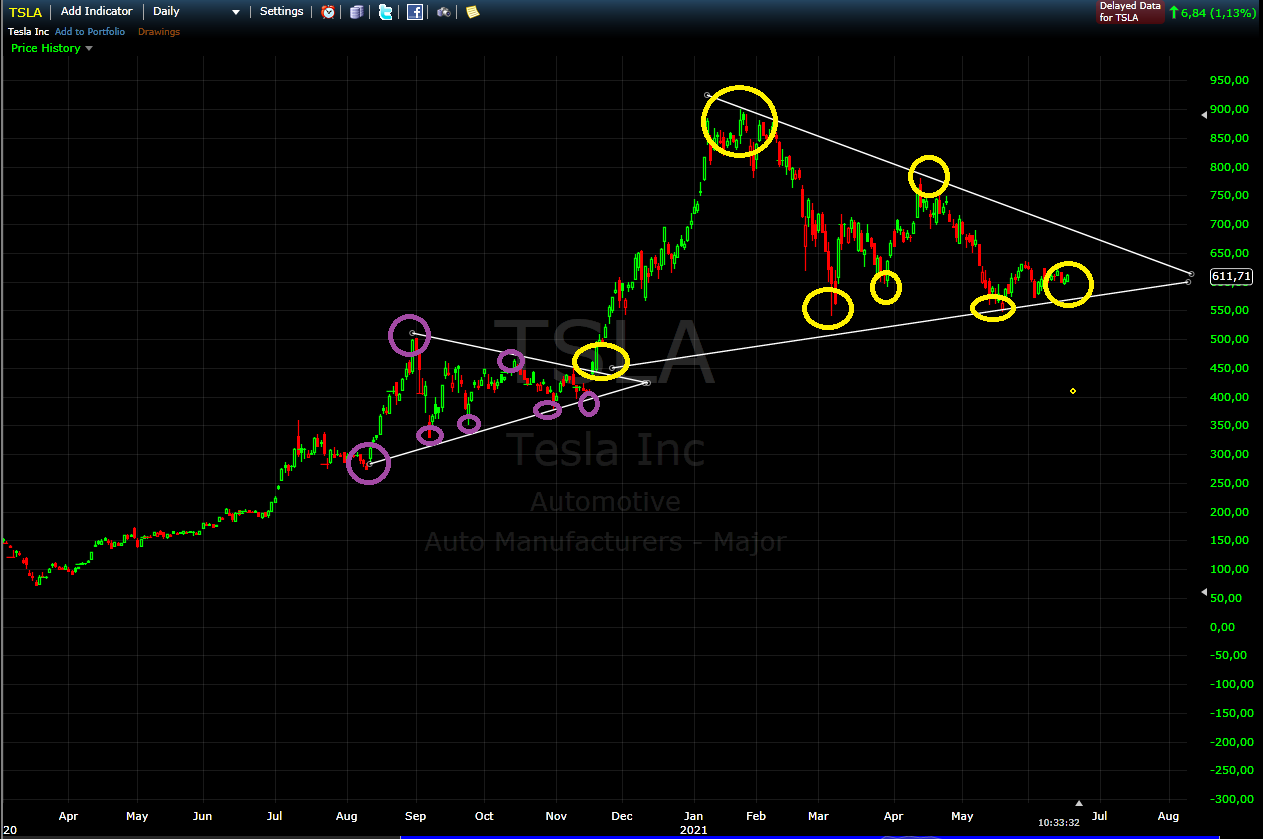Click the camera snapshot icon
Image resolution: width=1263 pixels, height=839 pixels.
pos(443,12)
